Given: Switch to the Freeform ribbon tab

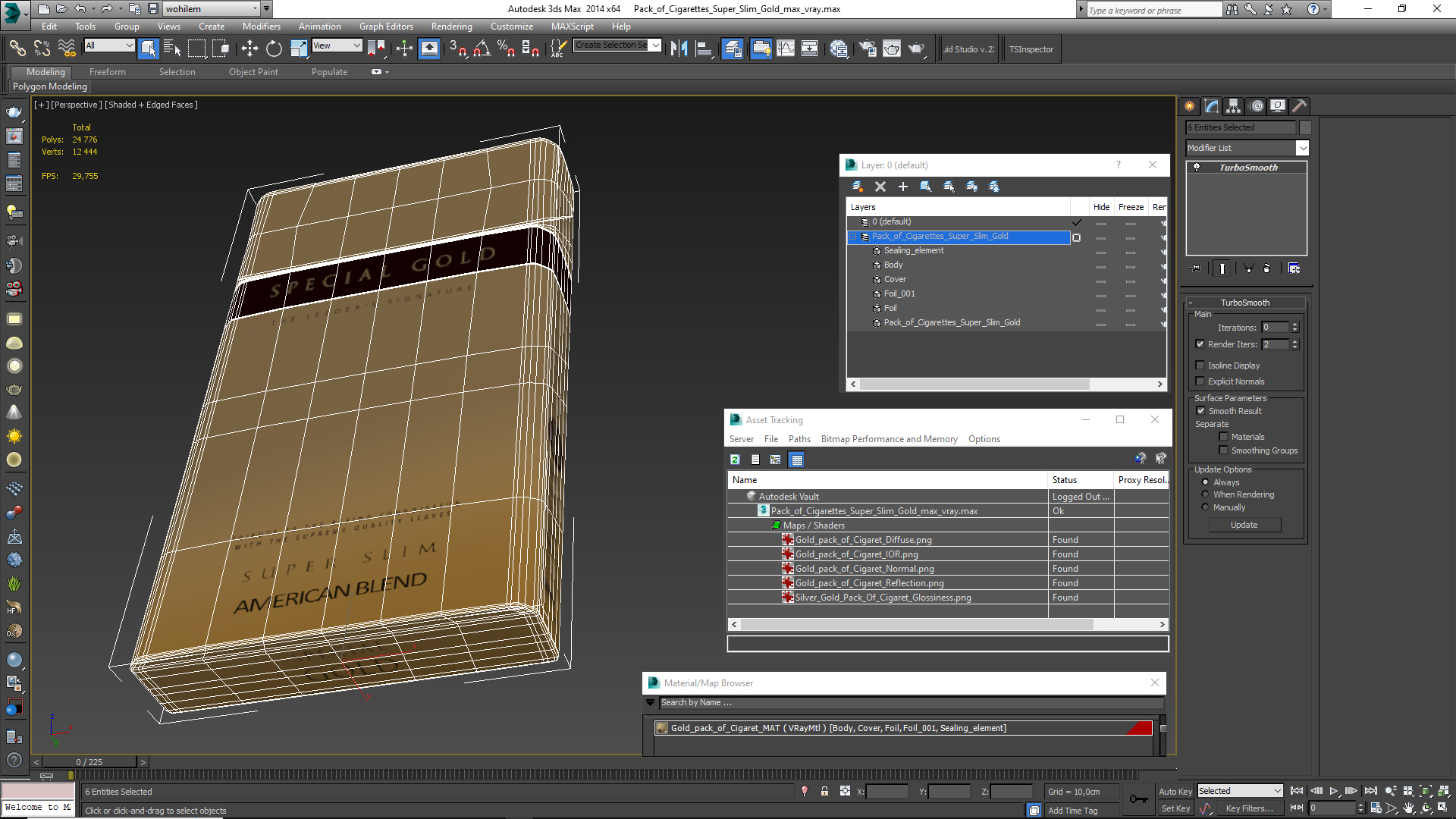Looking at the screenshot, I should [x=108, y=72].
